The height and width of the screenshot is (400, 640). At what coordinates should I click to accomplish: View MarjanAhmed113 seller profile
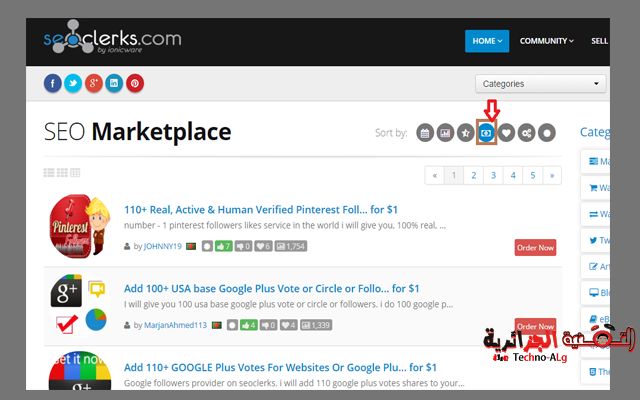coord(176,325)
